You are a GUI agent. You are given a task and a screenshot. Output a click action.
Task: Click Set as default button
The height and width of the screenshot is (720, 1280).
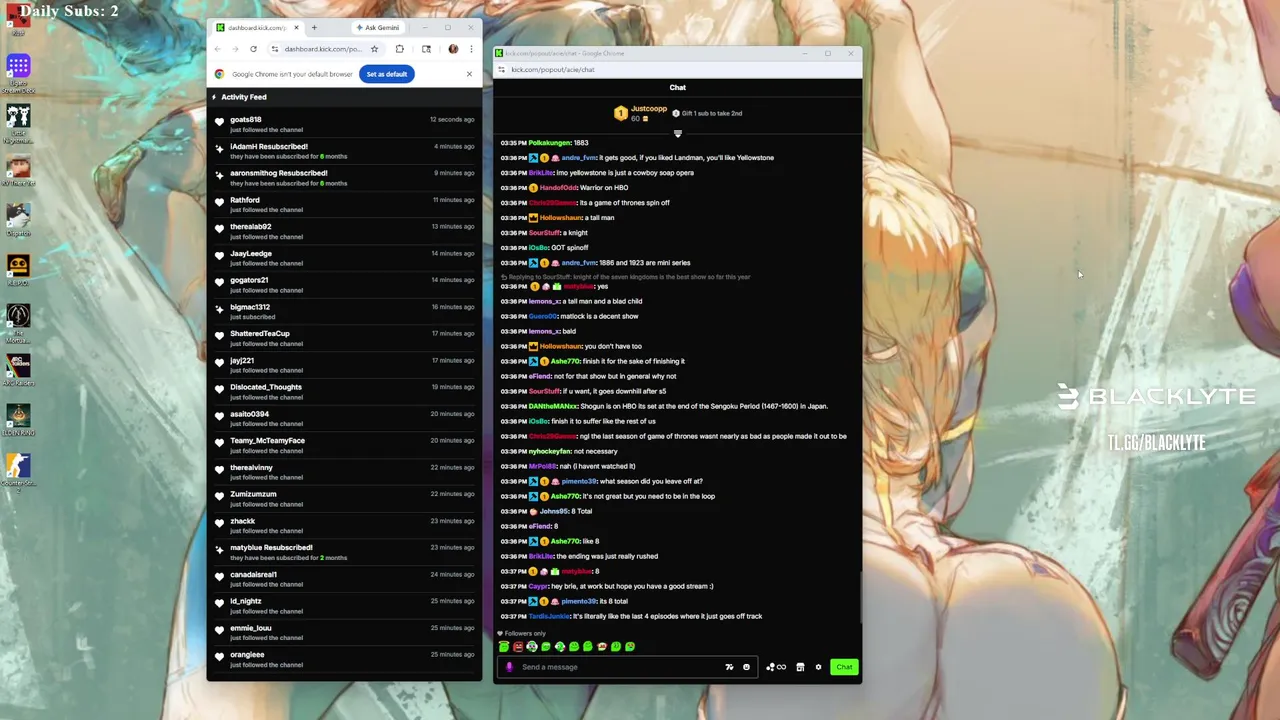386,74
